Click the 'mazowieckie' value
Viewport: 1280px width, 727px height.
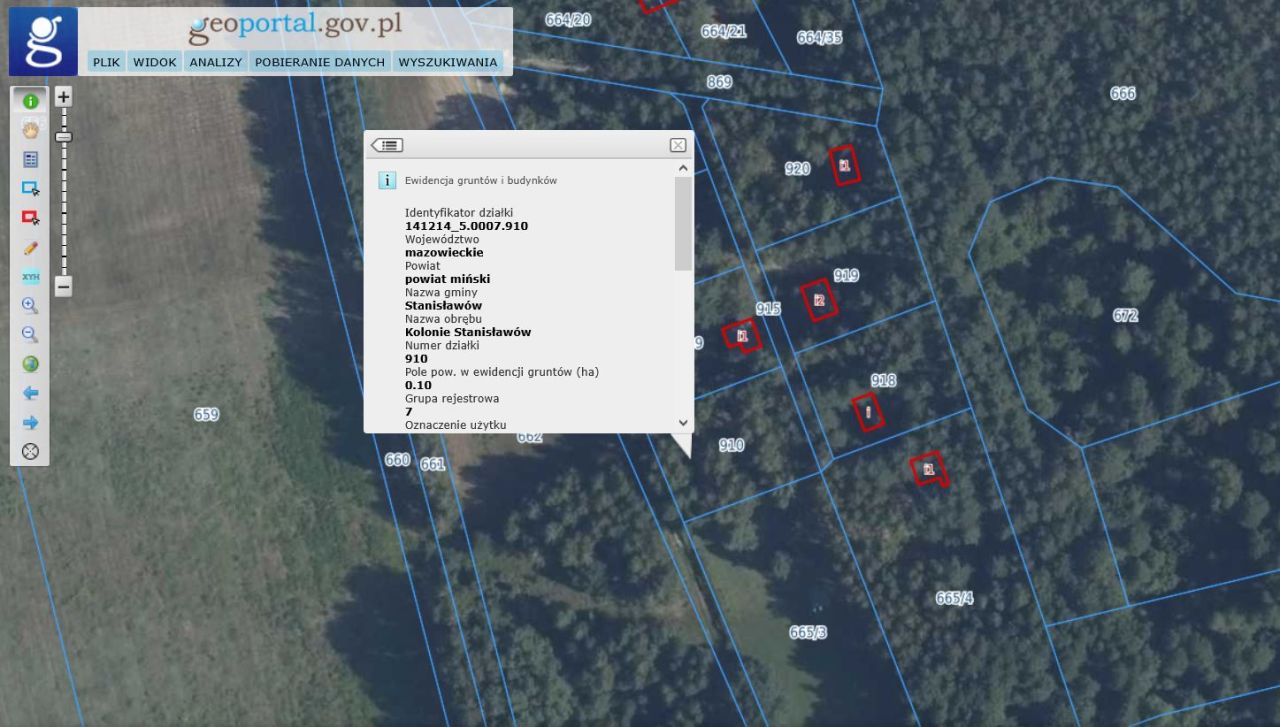(444, 253)
